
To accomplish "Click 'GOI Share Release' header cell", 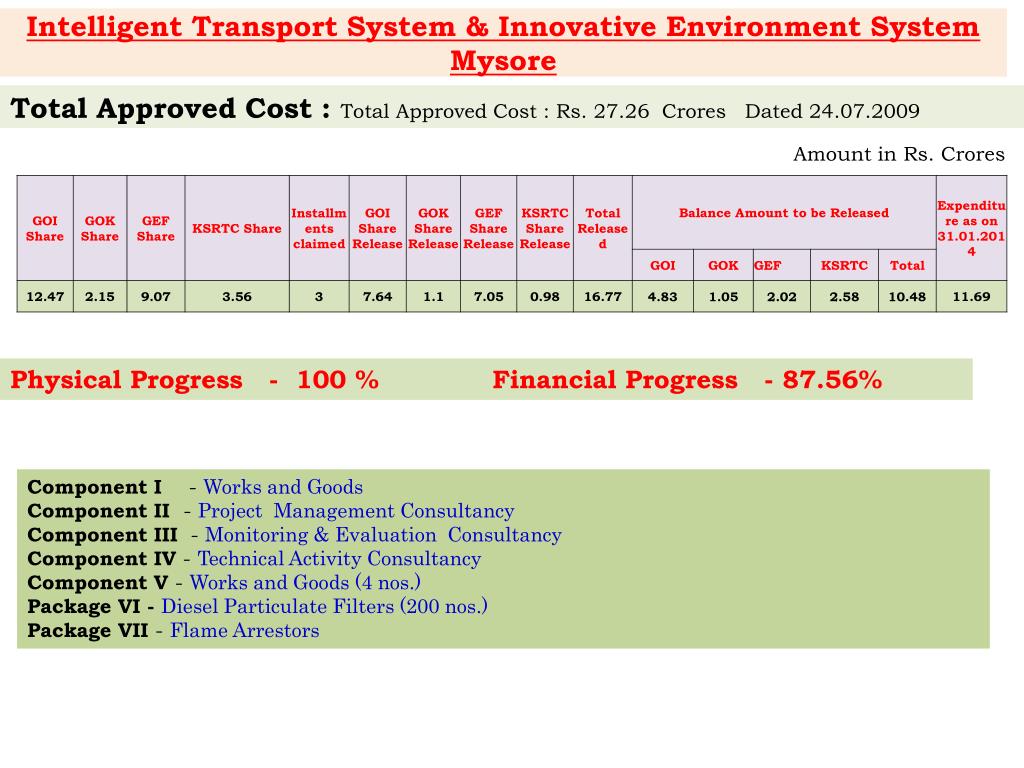I will 377,229.
